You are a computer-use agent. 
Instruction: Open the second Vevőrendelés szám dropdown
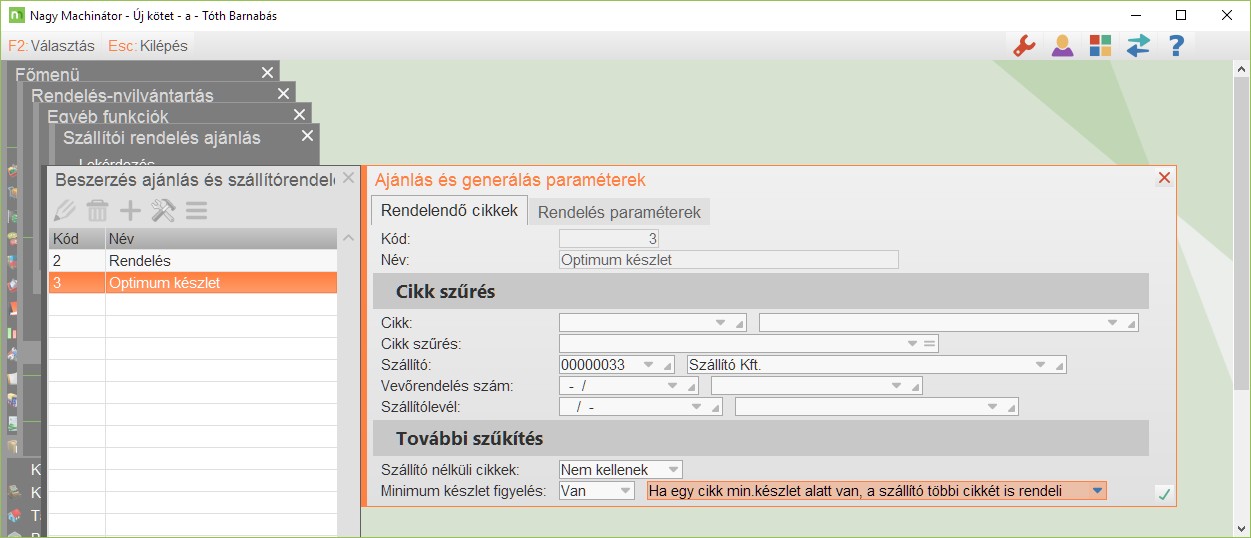[896, 386]
